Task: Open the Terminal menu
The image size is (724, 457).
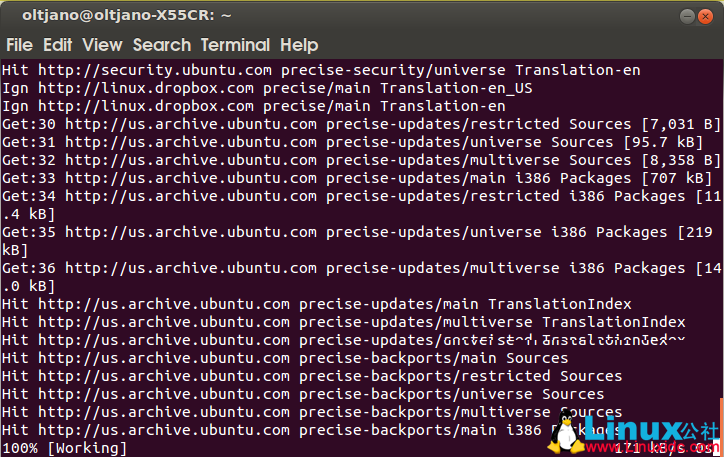Action: 235,45
